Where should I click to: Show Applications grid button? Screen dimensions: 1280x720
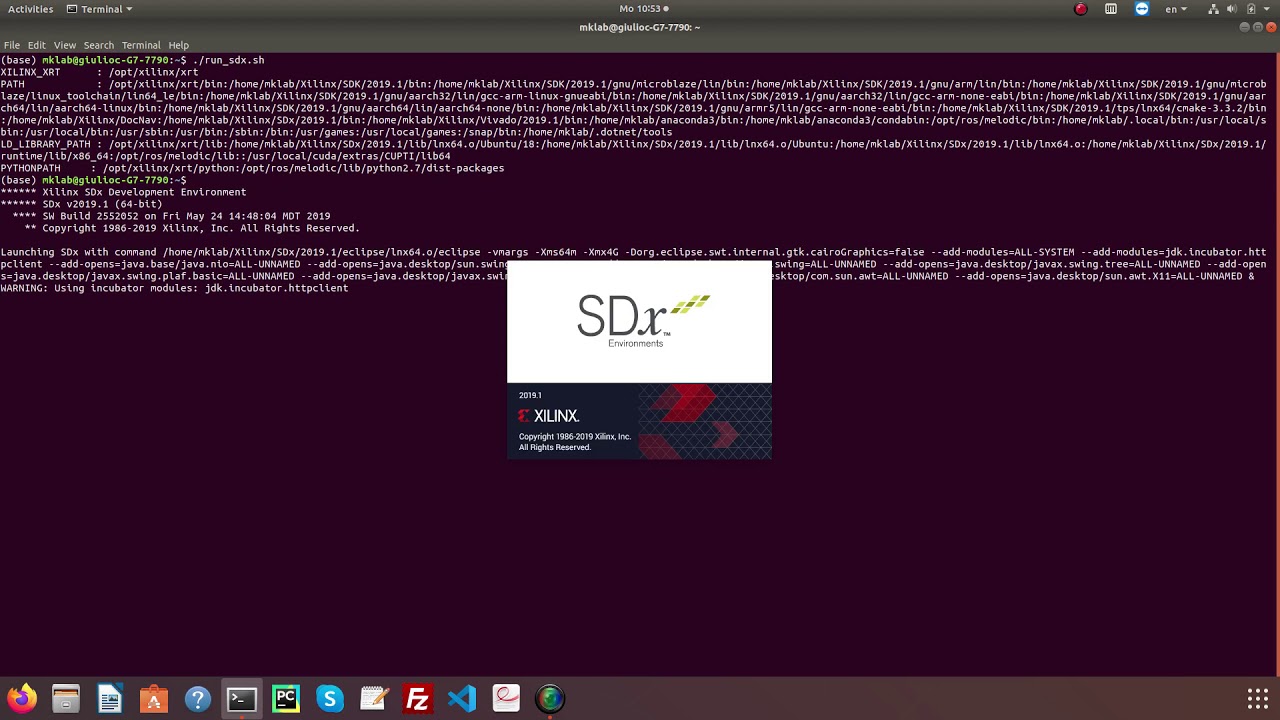1258,699
